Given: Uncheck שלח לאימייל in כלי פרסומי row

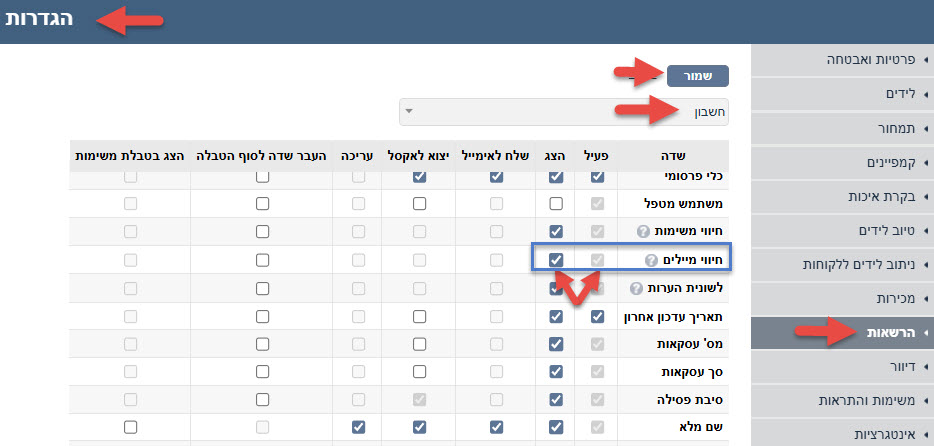Looking at the screenshot, I should pyautogui.click(x=496, y=177).
